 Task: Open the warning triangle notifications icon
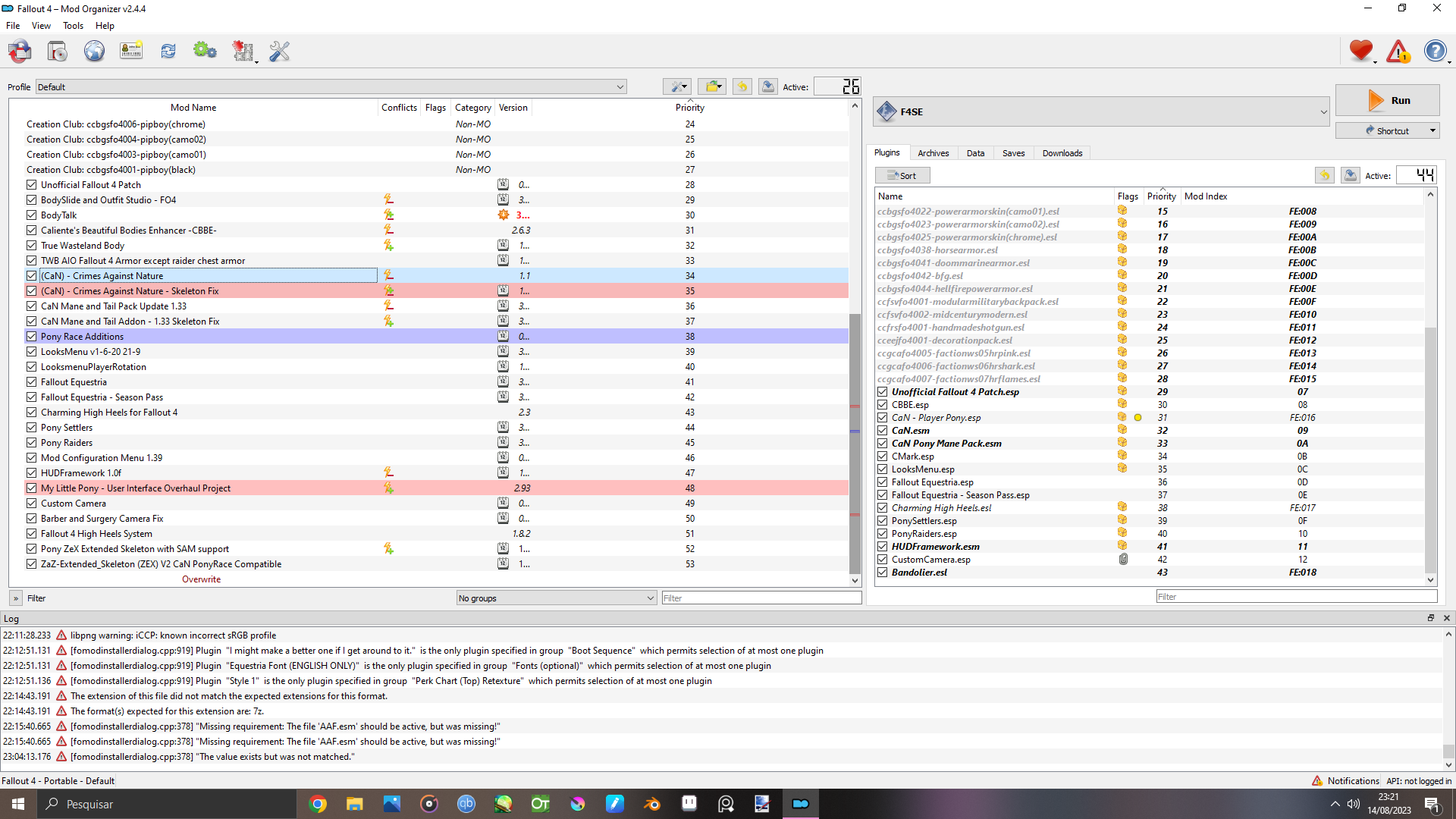(x=1398, y=52)
